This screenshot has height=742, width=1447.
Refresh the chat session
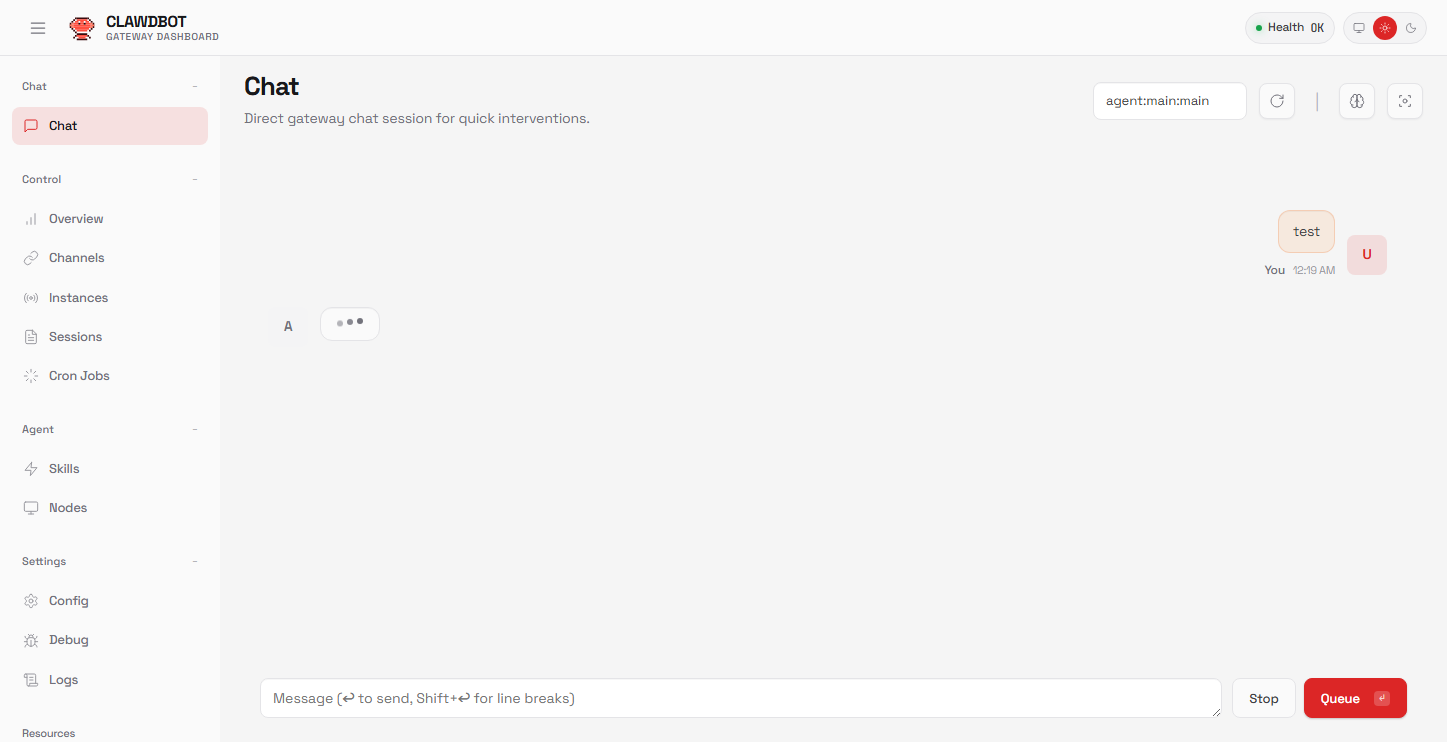tap(1277, 101)
